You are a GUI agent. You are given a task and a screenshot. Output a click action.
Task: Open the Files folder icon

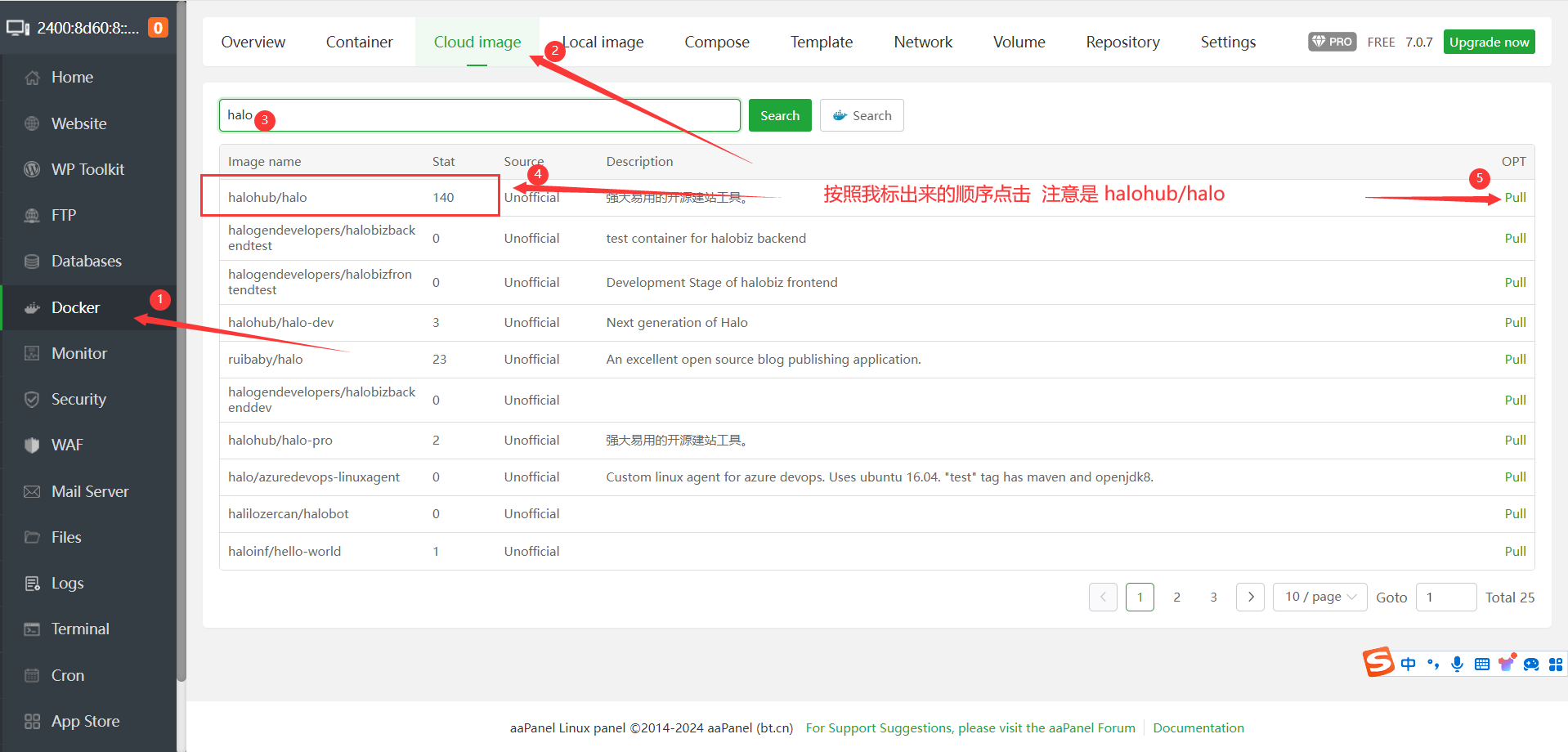click(x=32, y=537)
